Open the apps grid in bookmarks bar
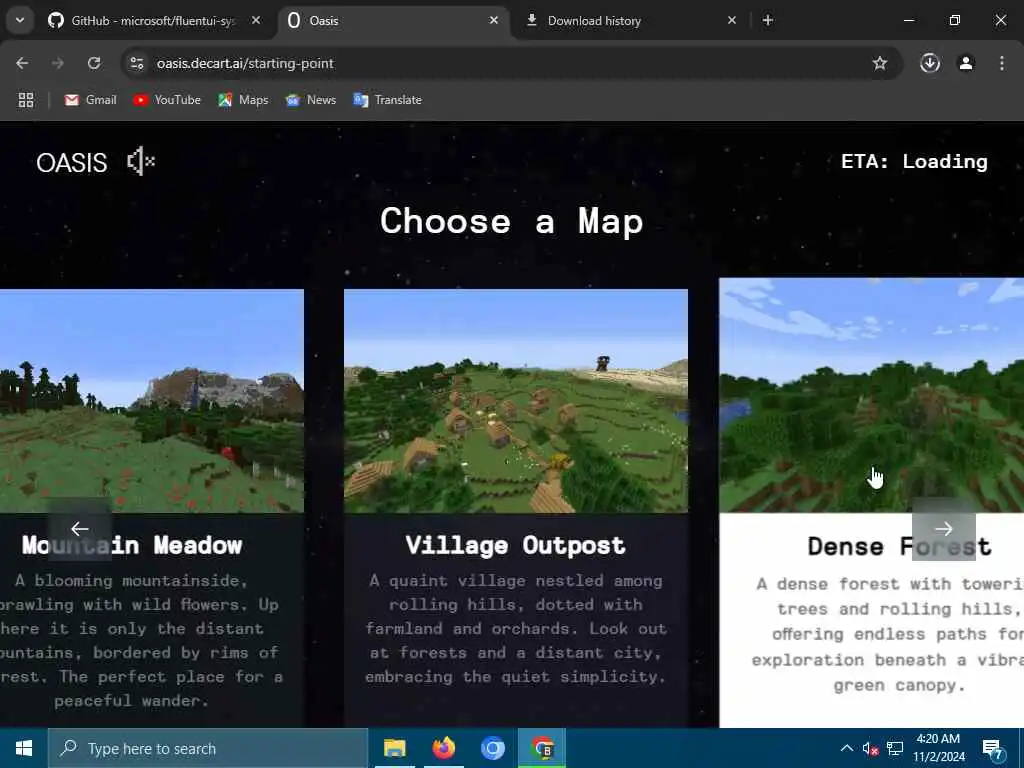 point(25,100)
